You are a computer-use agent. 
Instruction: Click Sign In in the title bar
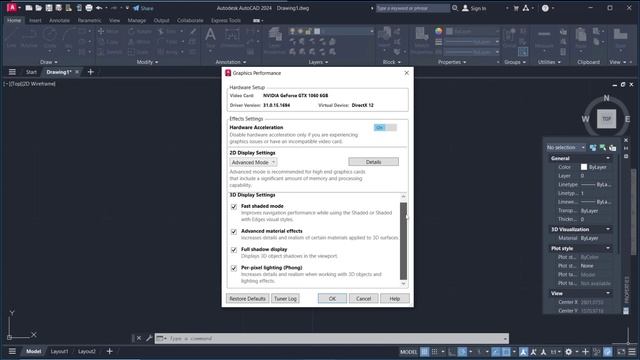tap(474, 8)
